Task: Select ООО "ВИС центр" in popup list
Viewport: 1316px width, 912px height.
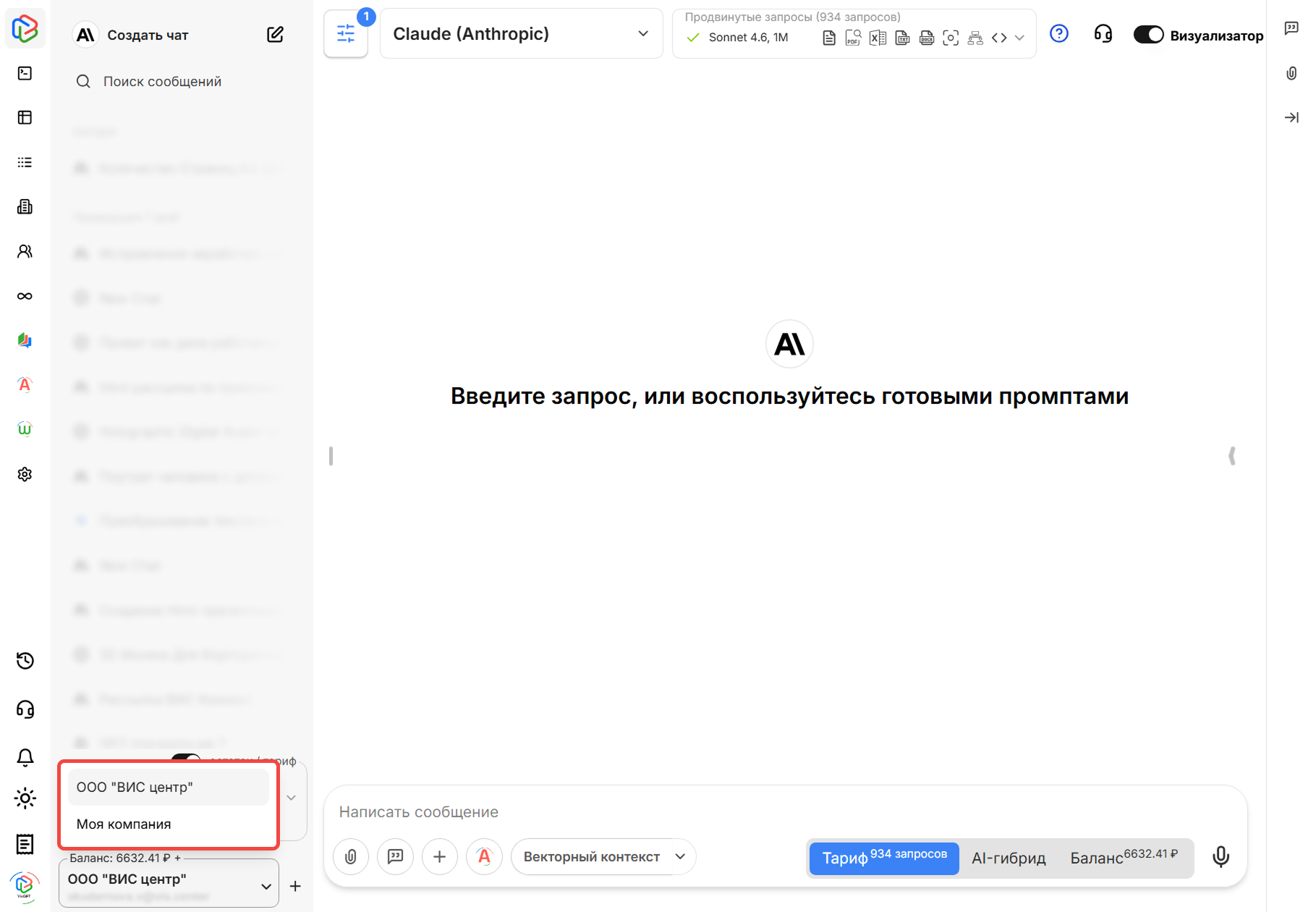Action: coord(135,788)
